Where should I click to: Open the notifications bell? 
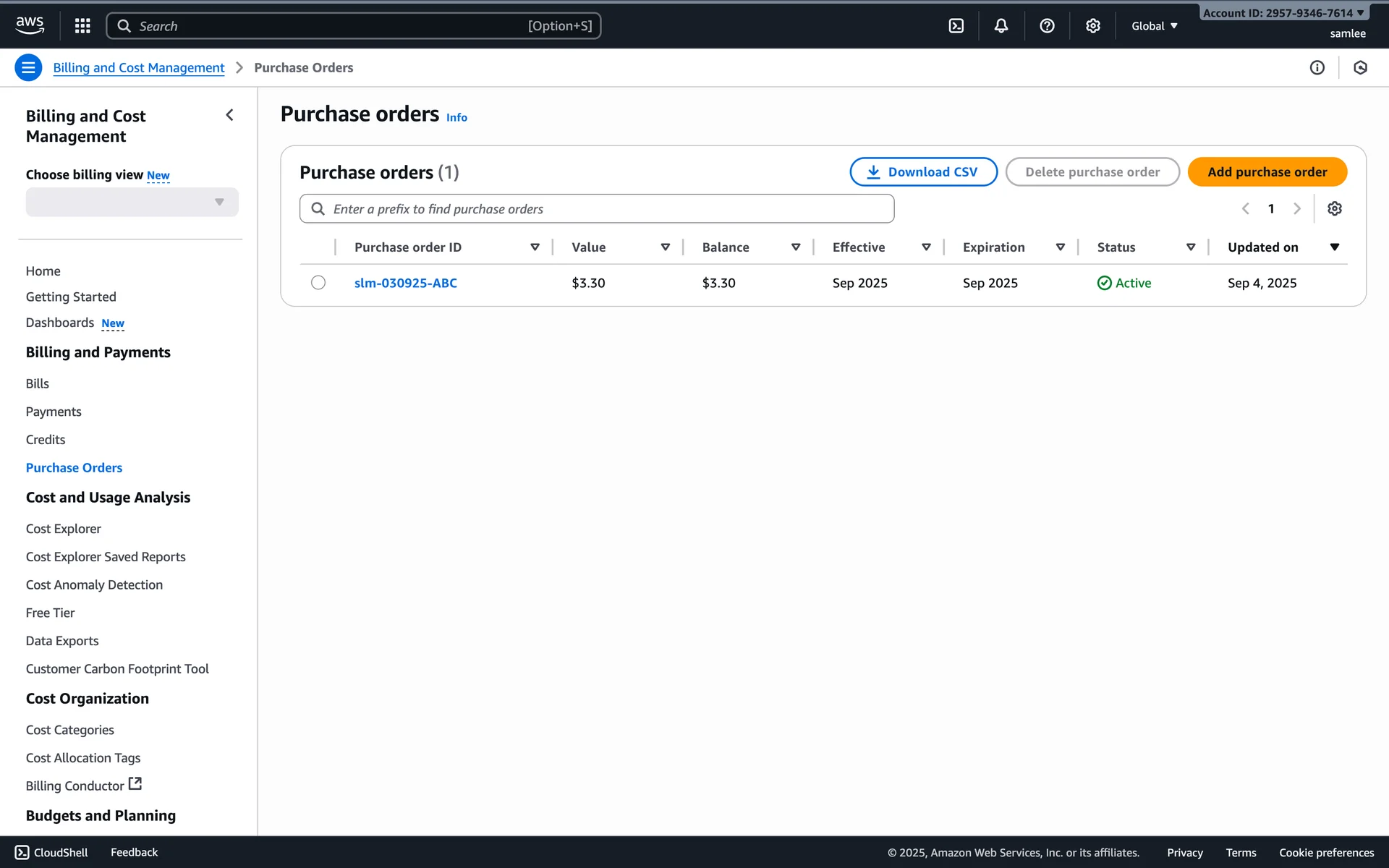click(x=1001, y=26)
